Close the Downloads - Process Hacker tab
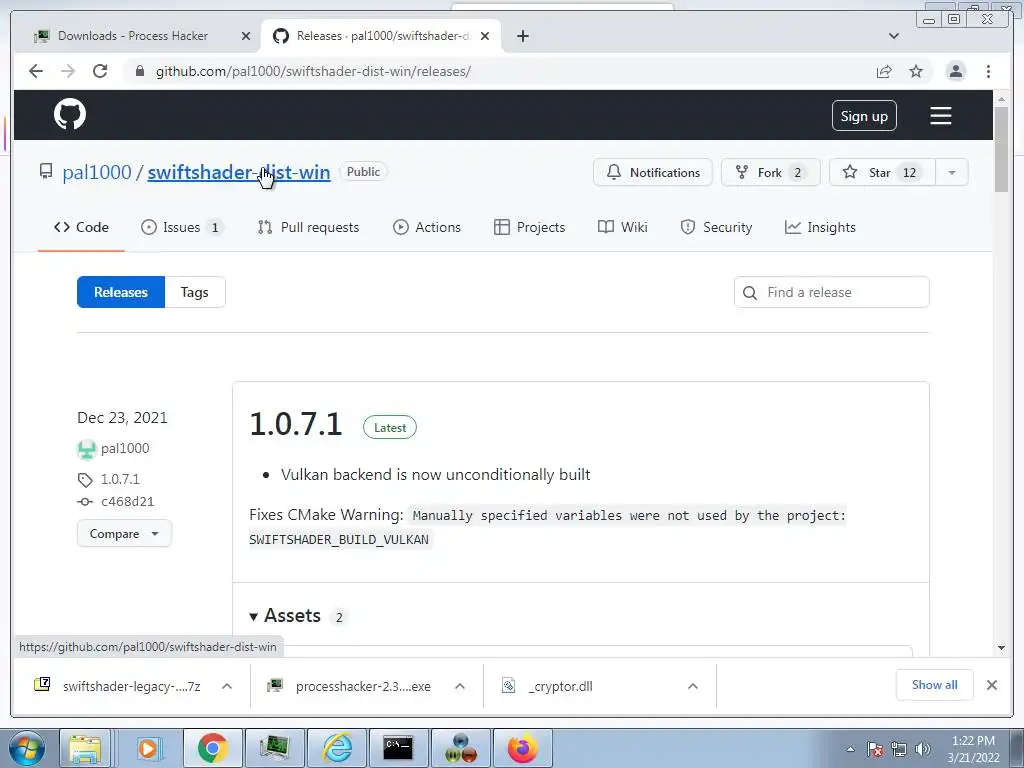 [246, 36]
